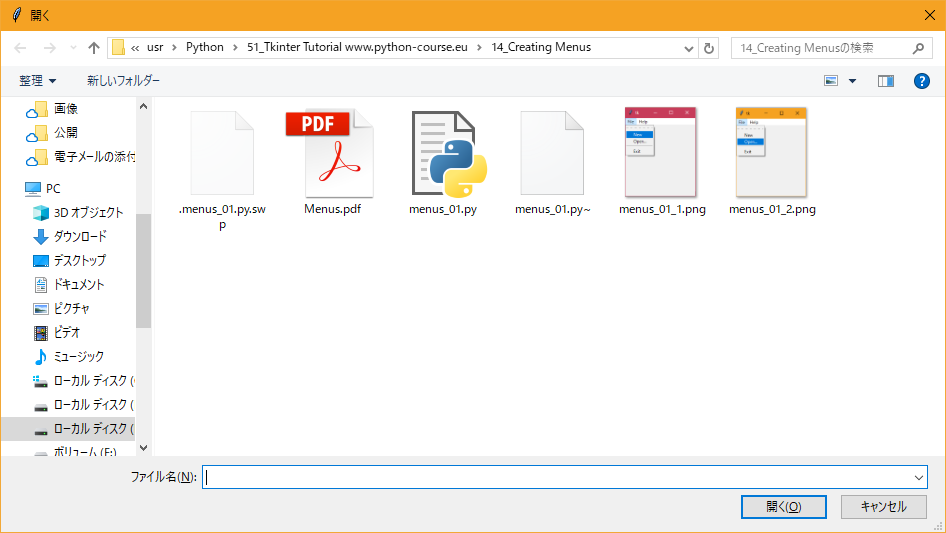Open recent locations dropdown beside Forward arrow
This screenshot has height=533, width=946.
tap(73, 48)
